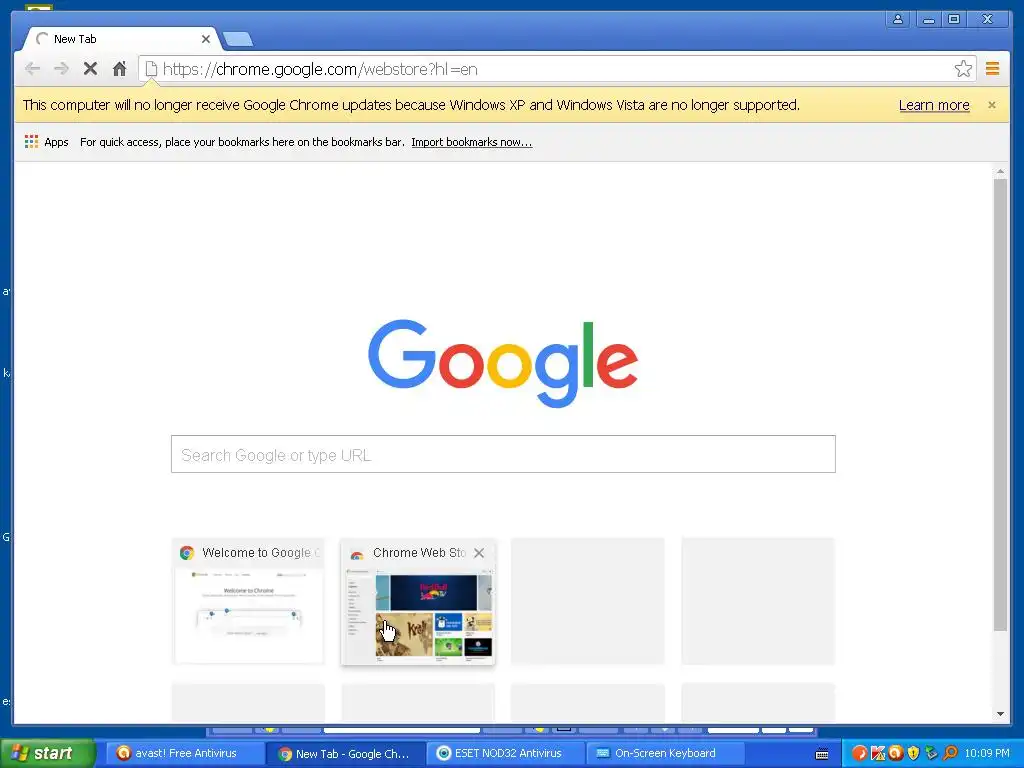The height and width of the screenshot is (768, 1024).
Task: Focus the Search Google or type URL box
Action: click(x=503, y=454)
